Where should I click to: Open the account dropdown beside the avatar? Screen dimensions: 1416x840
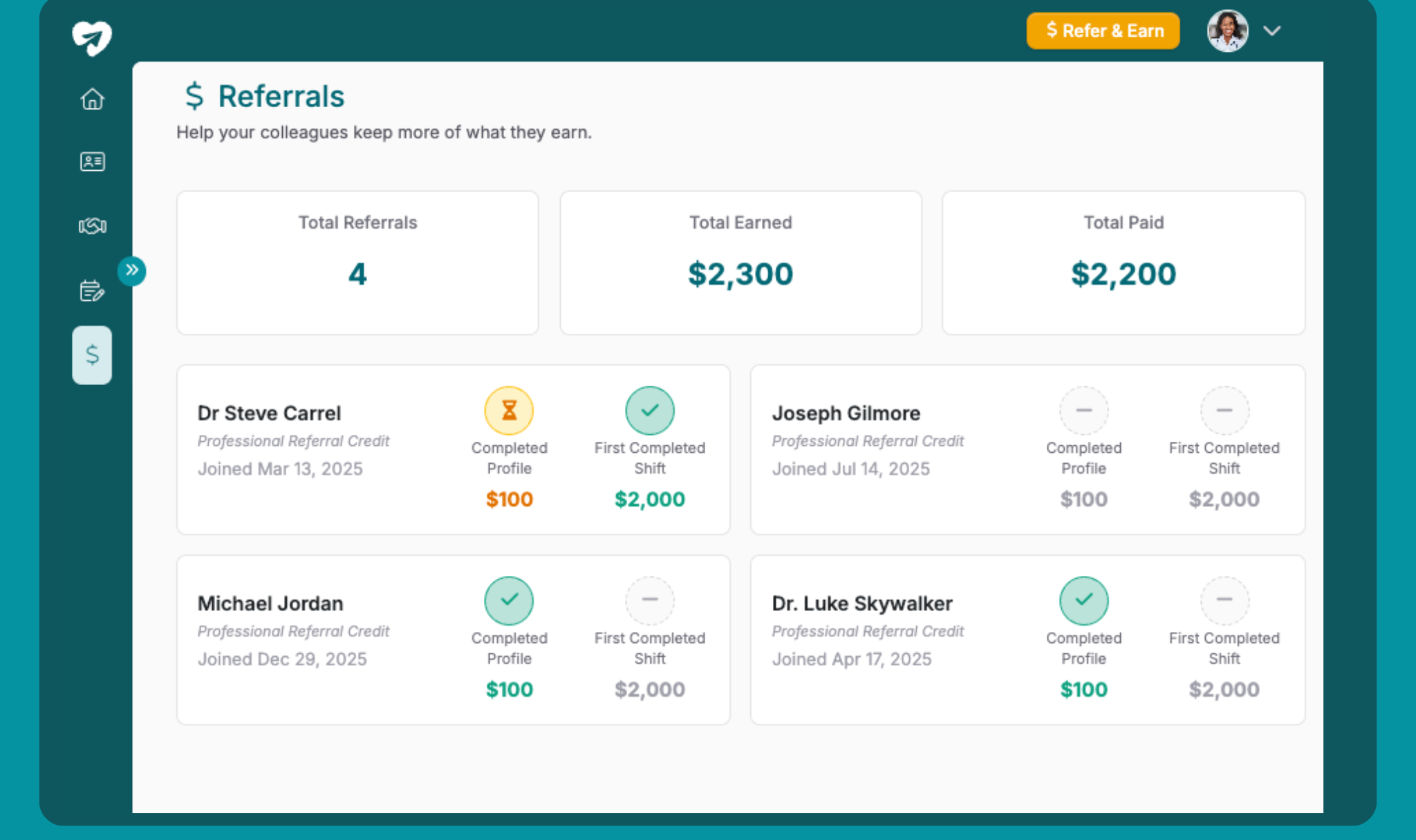pyautogui.click(x=1272, y=31)
